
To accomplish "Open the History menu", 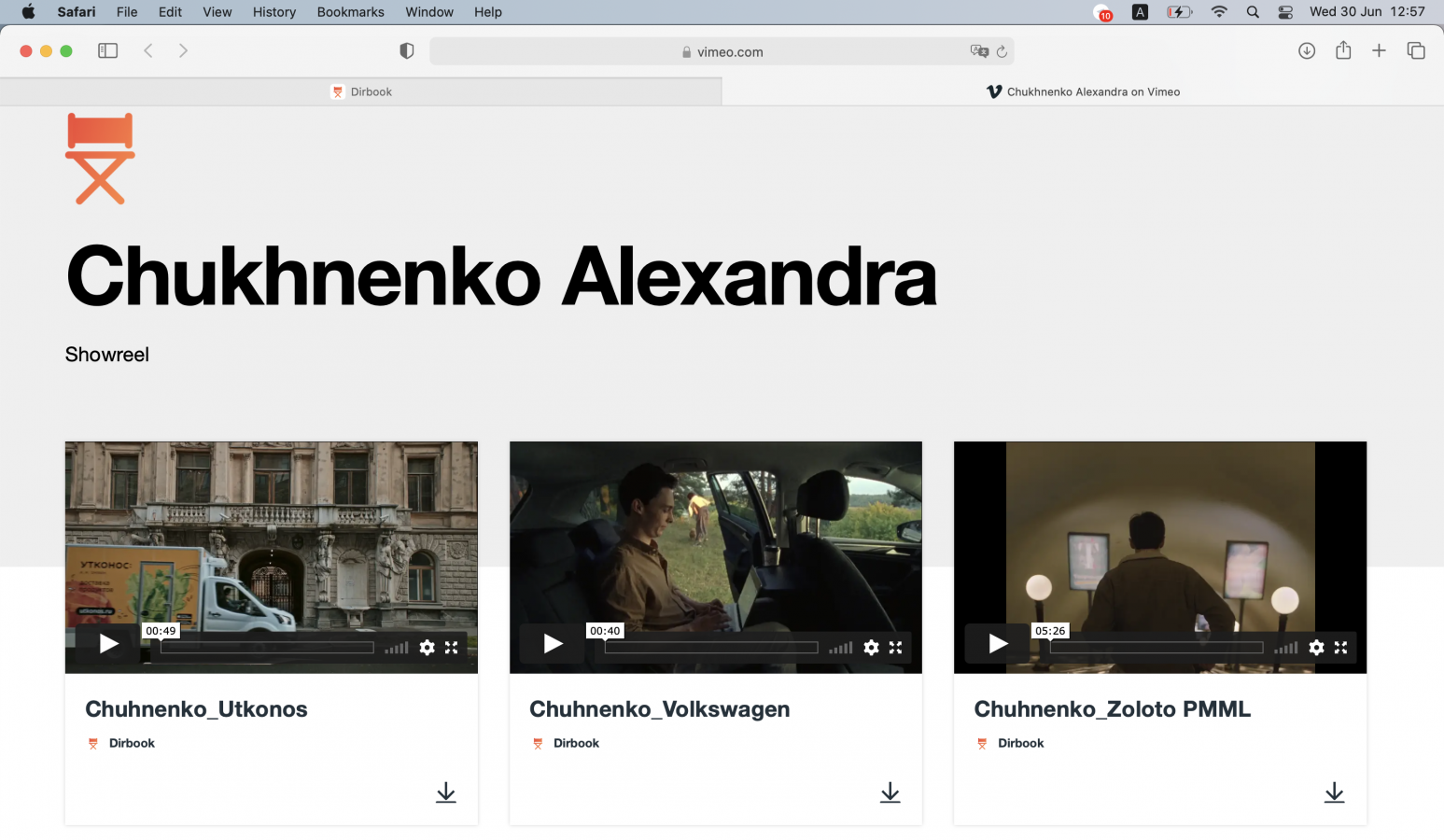I will 274,12.
